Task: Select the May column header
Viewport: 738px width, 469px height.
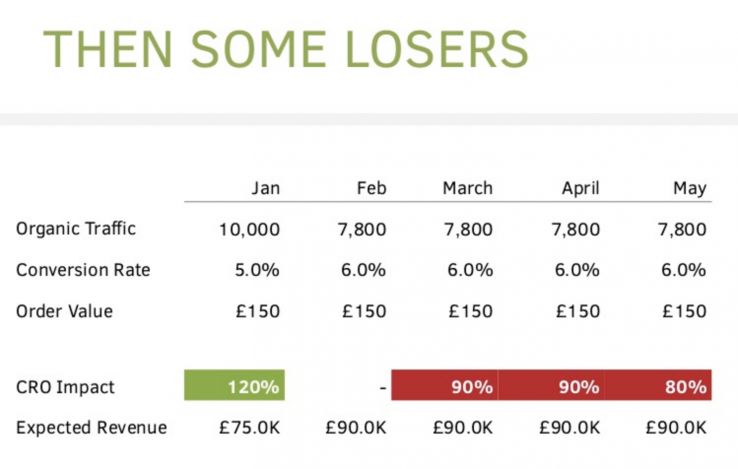Action: click(x=690, y=188)
